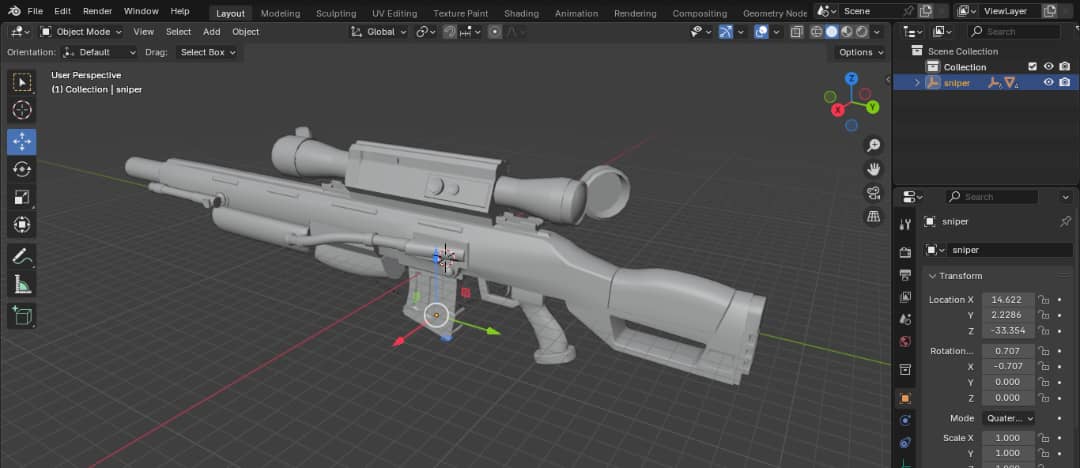Select the Transform tool
This screenshot has width=1080, height=468.
coord(22,225)
